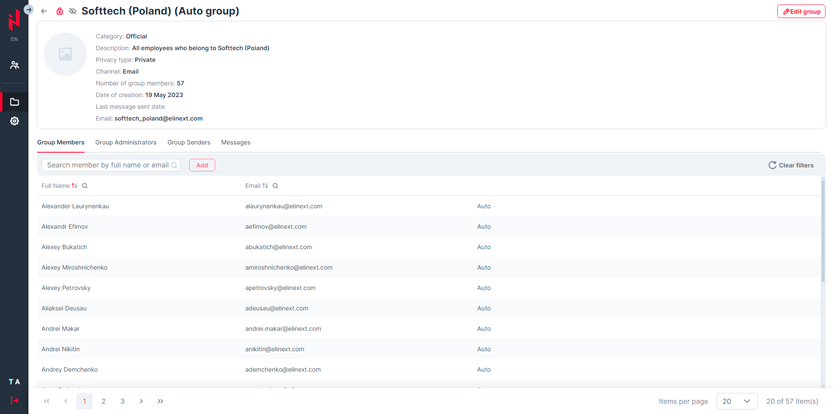Switch to the Group Administrators tab
Screen dimensions: 834x414
pos(126,143)
